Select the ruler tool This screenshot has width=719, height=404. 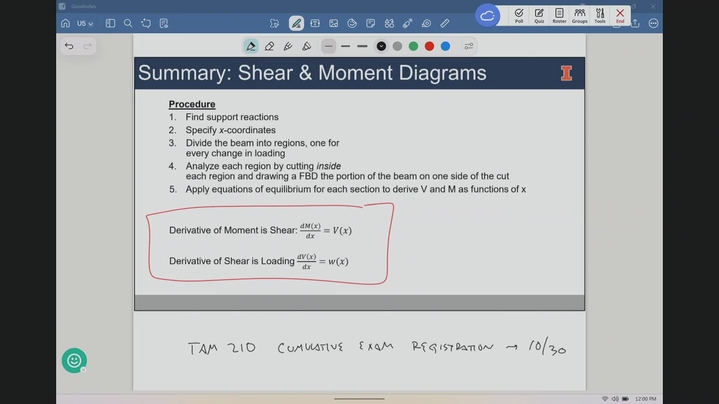pos(445,23)
